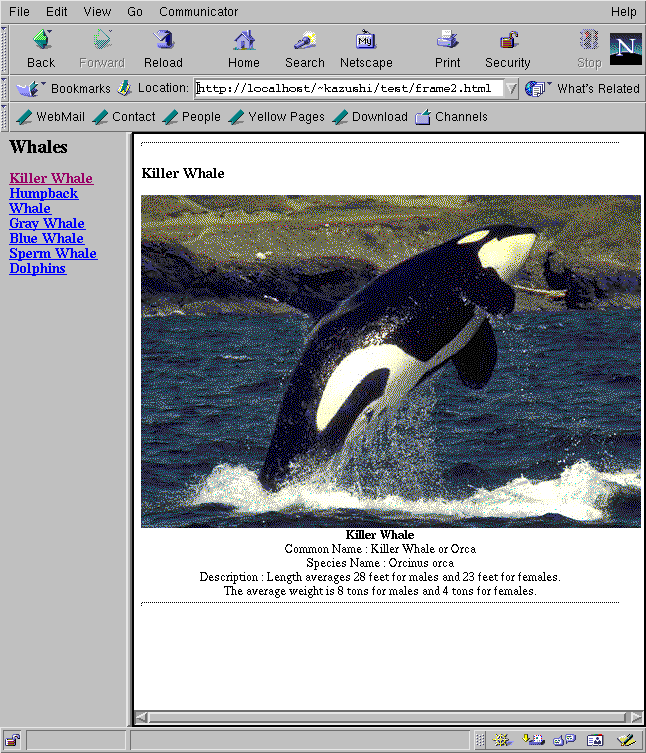Open the View menu
This screenshot has width=646, height=753.
97,12
